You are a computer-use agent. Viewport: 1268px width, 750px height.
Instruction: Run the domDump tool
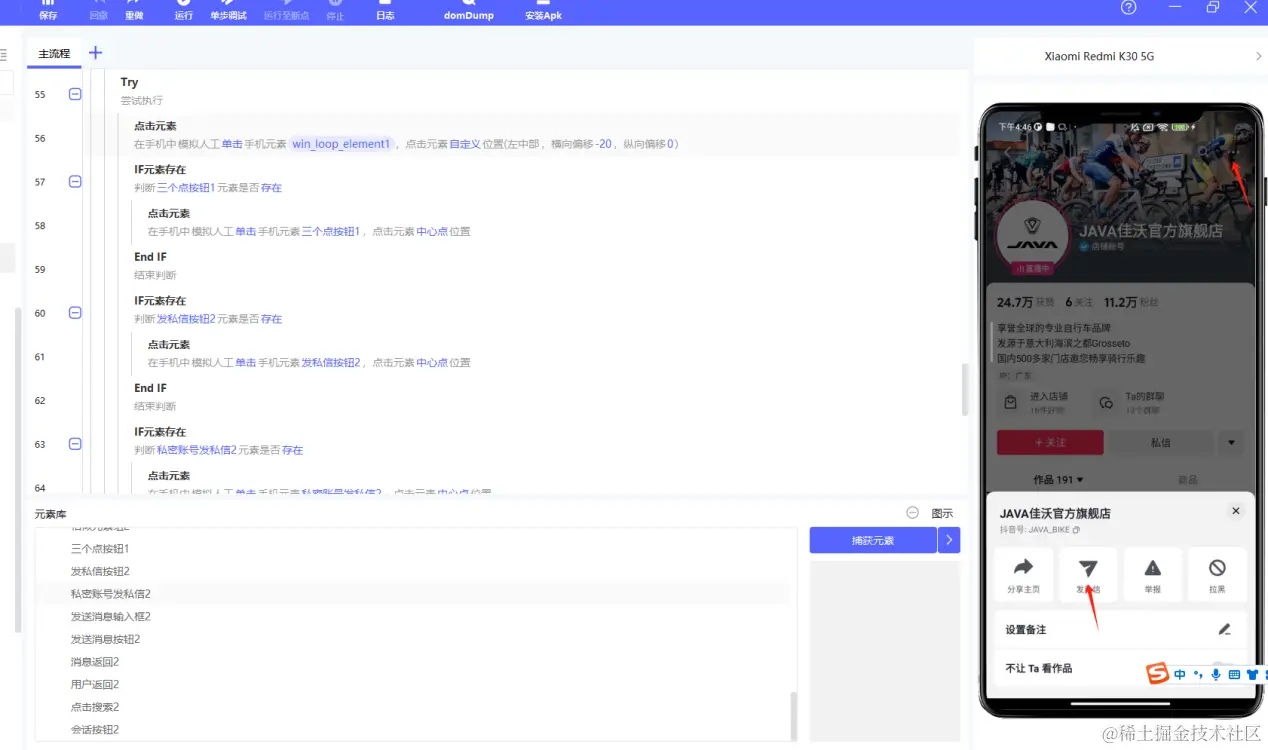pyautogui.click(x=469, y=11)
